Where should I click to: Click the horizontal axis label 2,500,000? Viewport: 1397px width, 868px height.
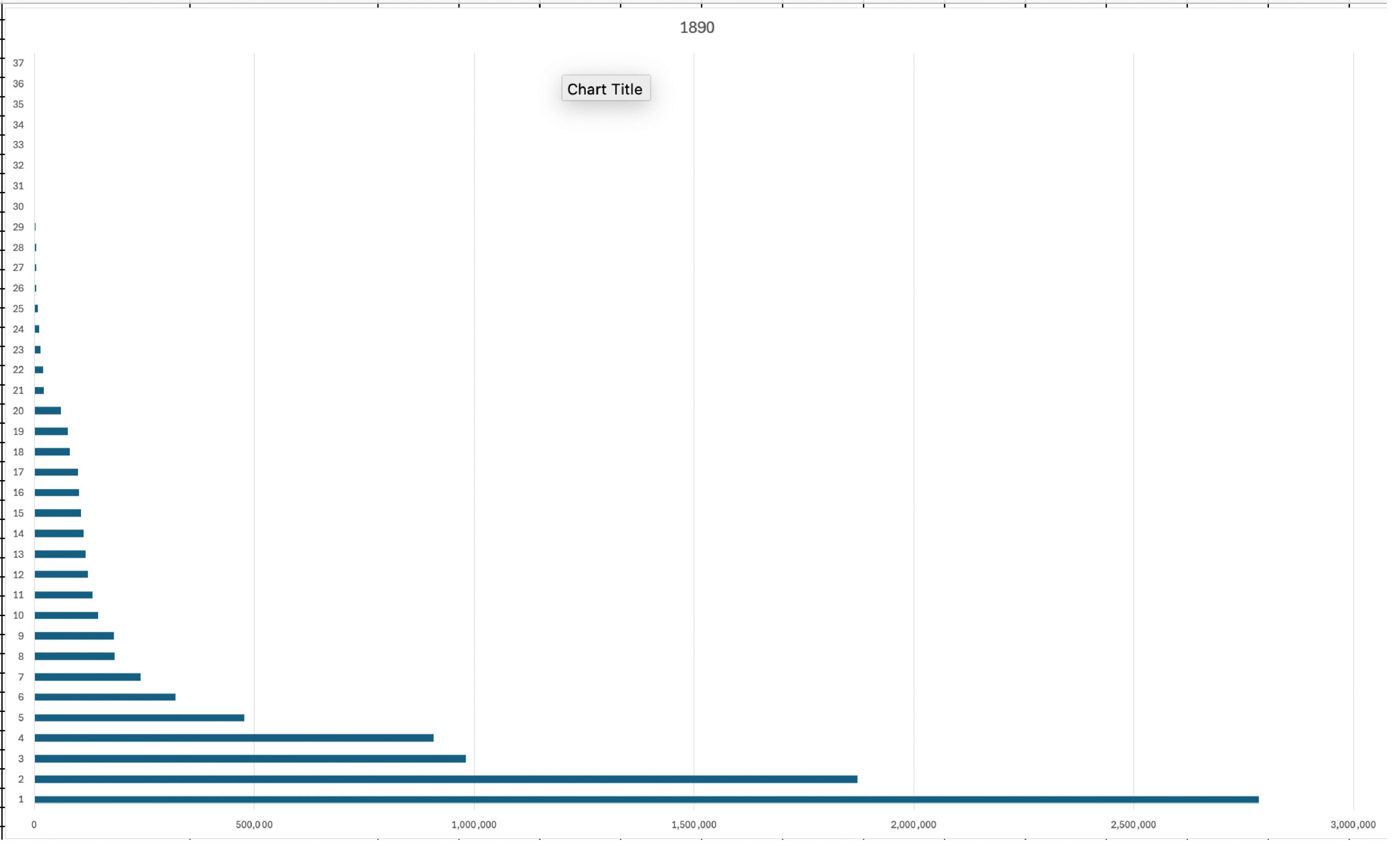pyautogui.click(x=1133, y=825)
